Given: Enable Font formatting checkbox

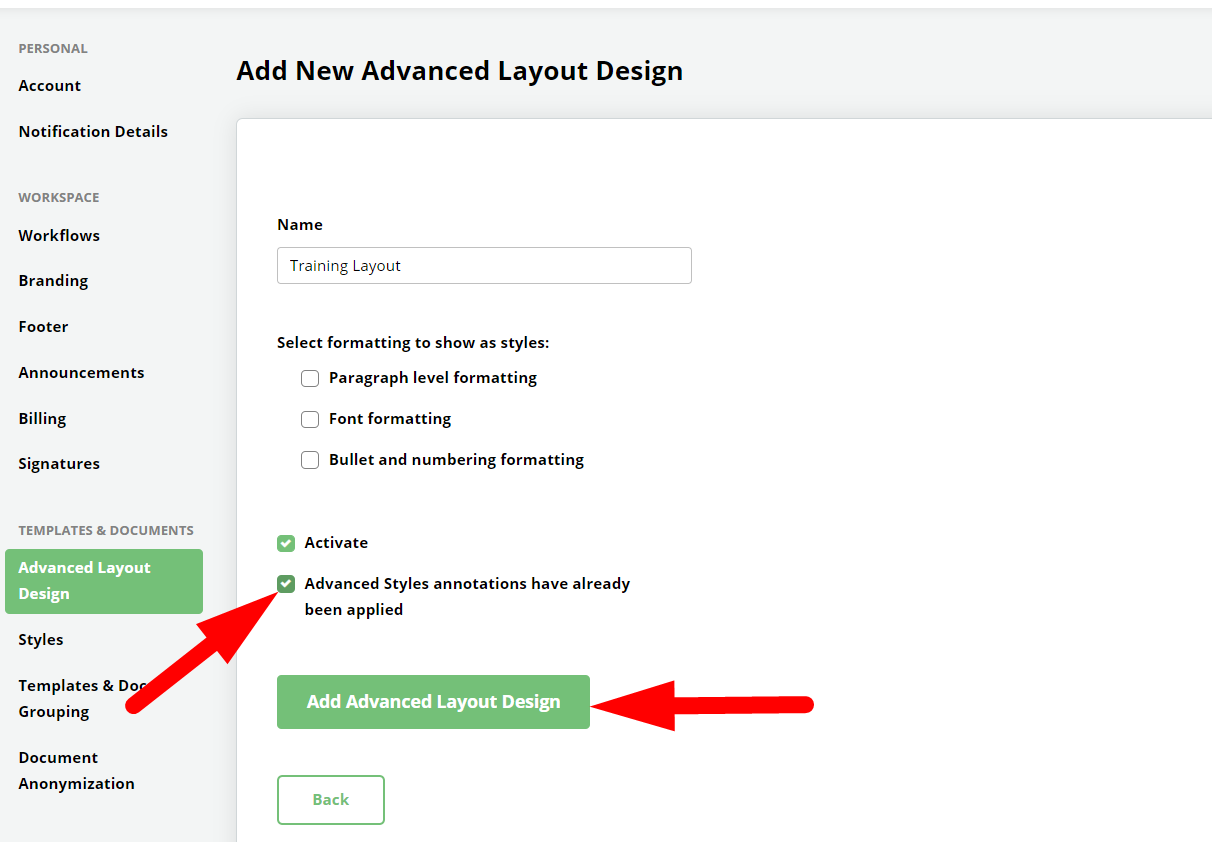Looking at the screenshot, I should [310, 419].
